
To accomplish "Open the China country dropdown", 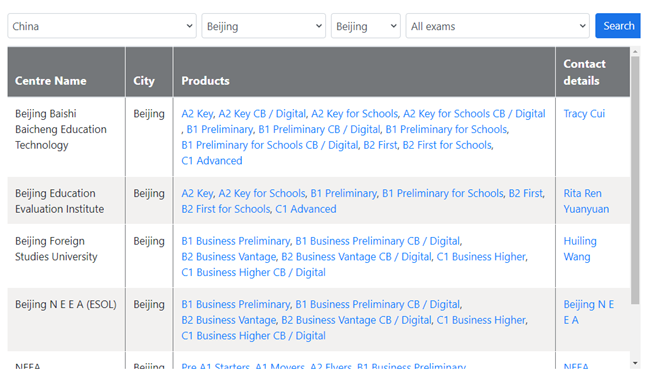I will pos(102,26).
